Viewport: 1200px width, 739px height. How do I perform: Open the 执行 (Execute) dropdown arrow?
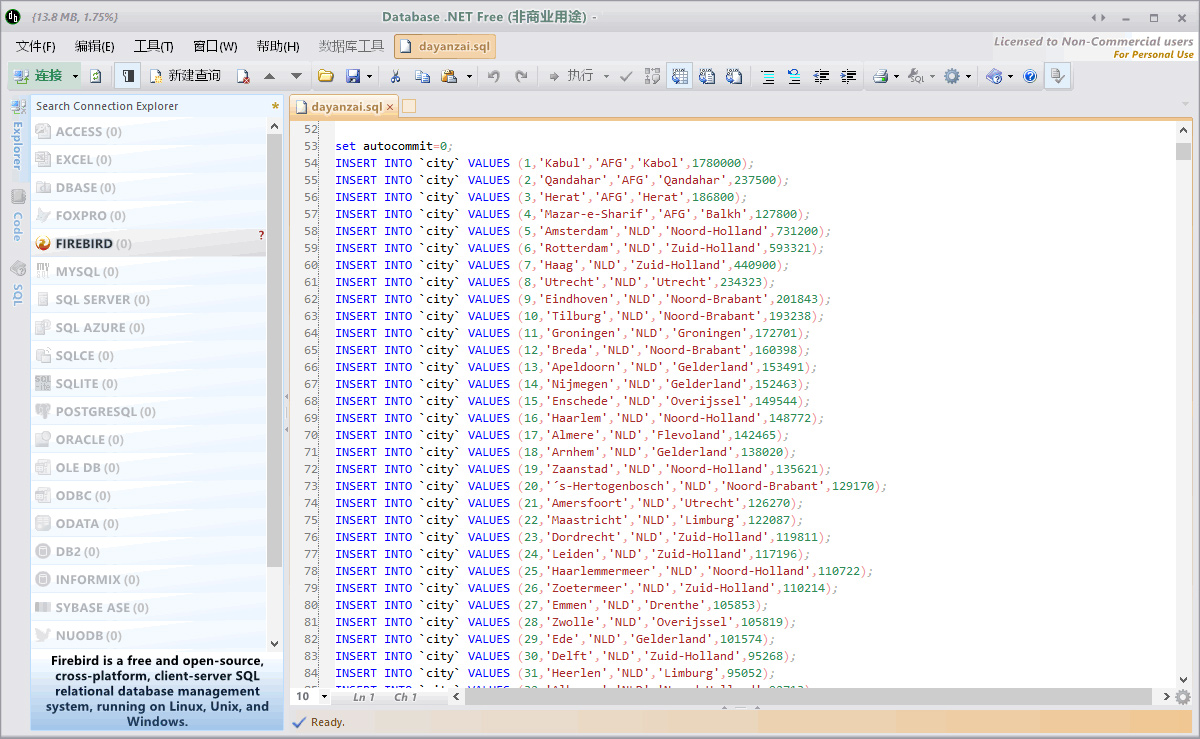pyautogui.click(x=604, y=76)
